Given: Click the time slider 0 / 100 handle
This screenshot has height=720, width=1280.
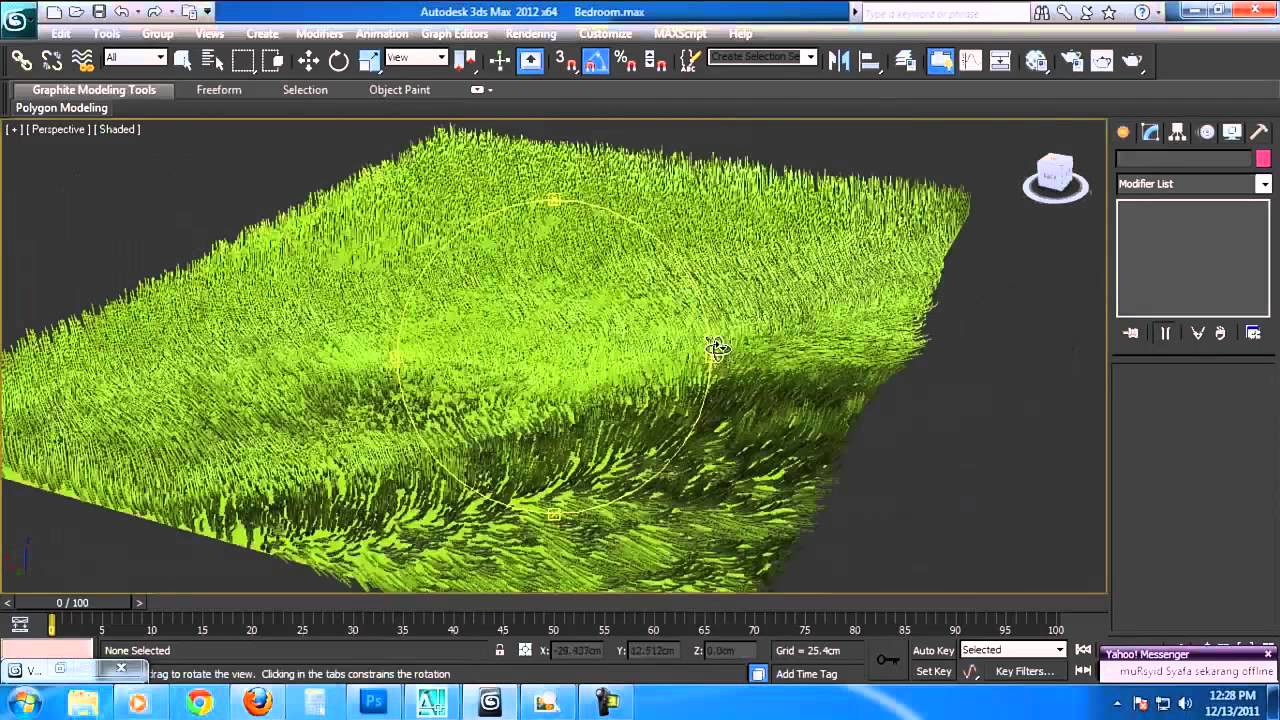Looking at the screenshot, I should [x=72, y=603].
